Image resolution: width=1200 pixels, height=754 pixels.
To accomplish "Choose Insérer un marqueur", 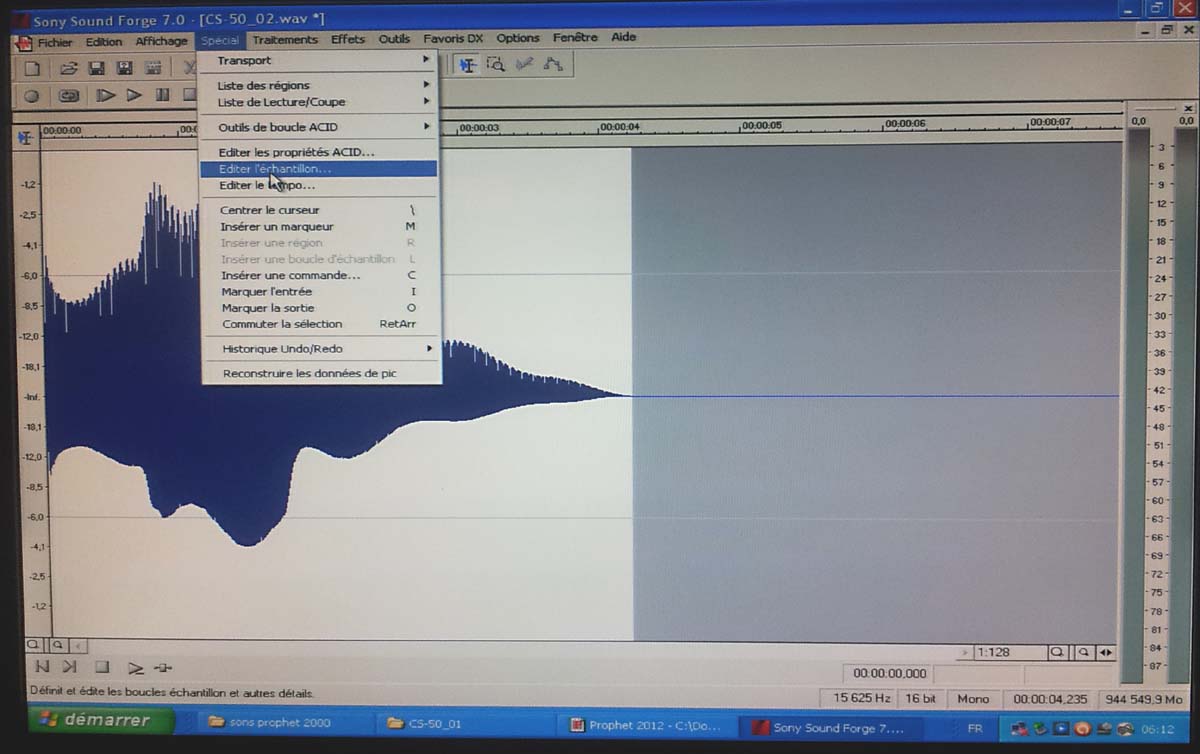I will 320,226.
